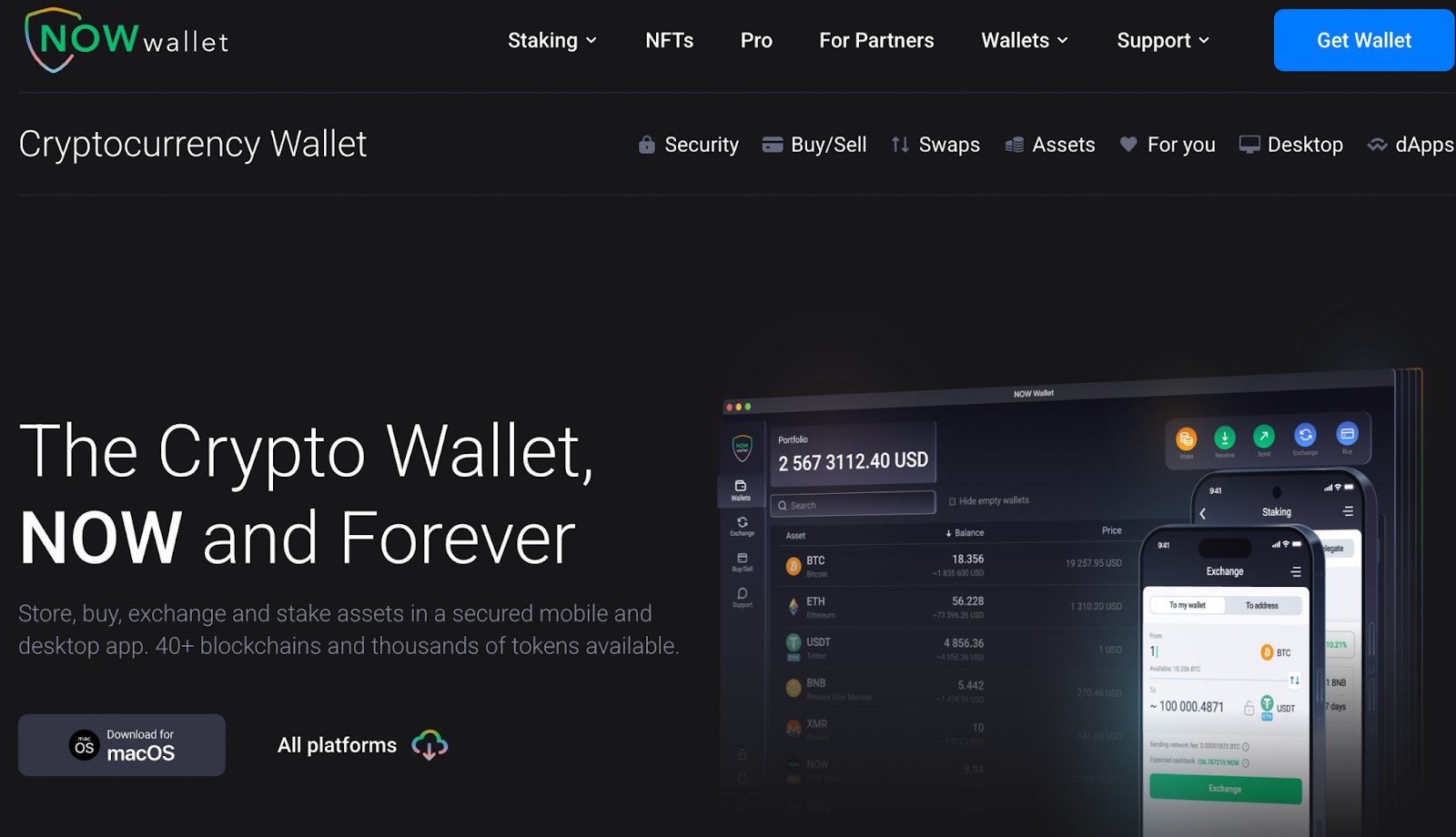Click the BTC currency selector on the phone

click(x=1275, y=652)
